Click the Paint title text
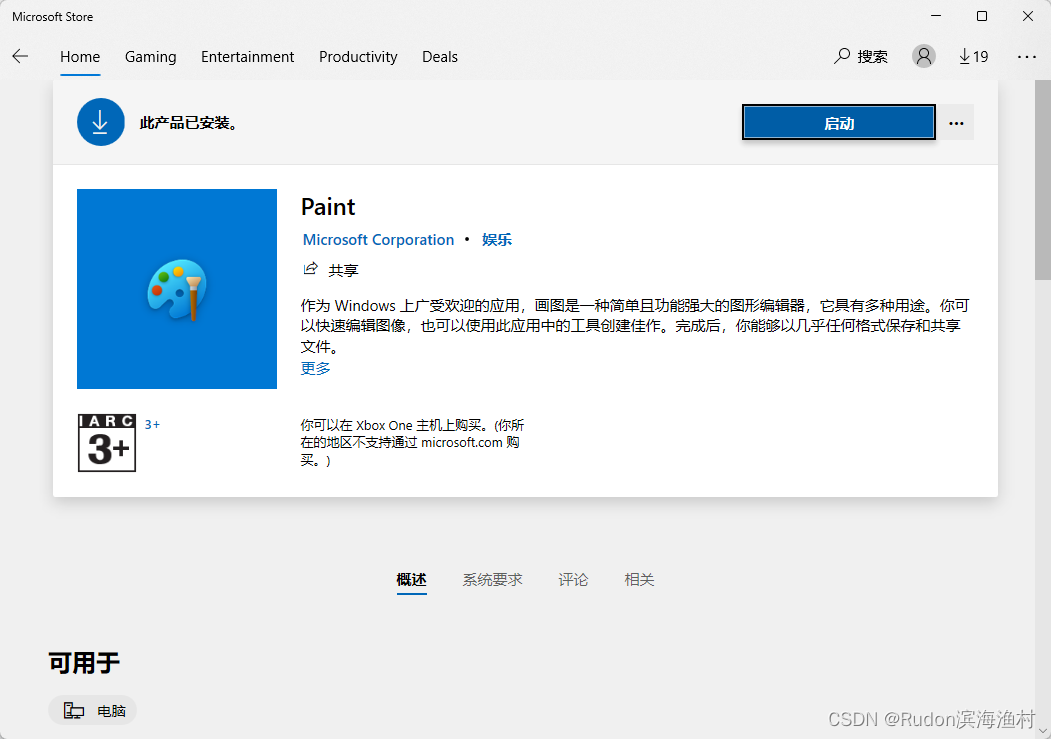The width and height of the screenshot is (1051, 739). [328, 206]
